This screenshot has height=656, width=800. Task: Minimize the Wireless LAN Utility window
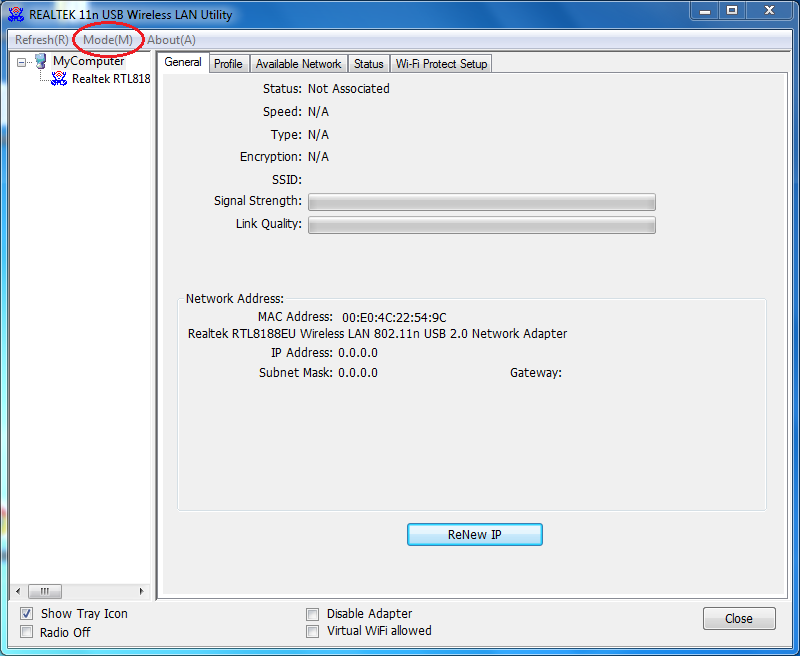click(705, 11)
